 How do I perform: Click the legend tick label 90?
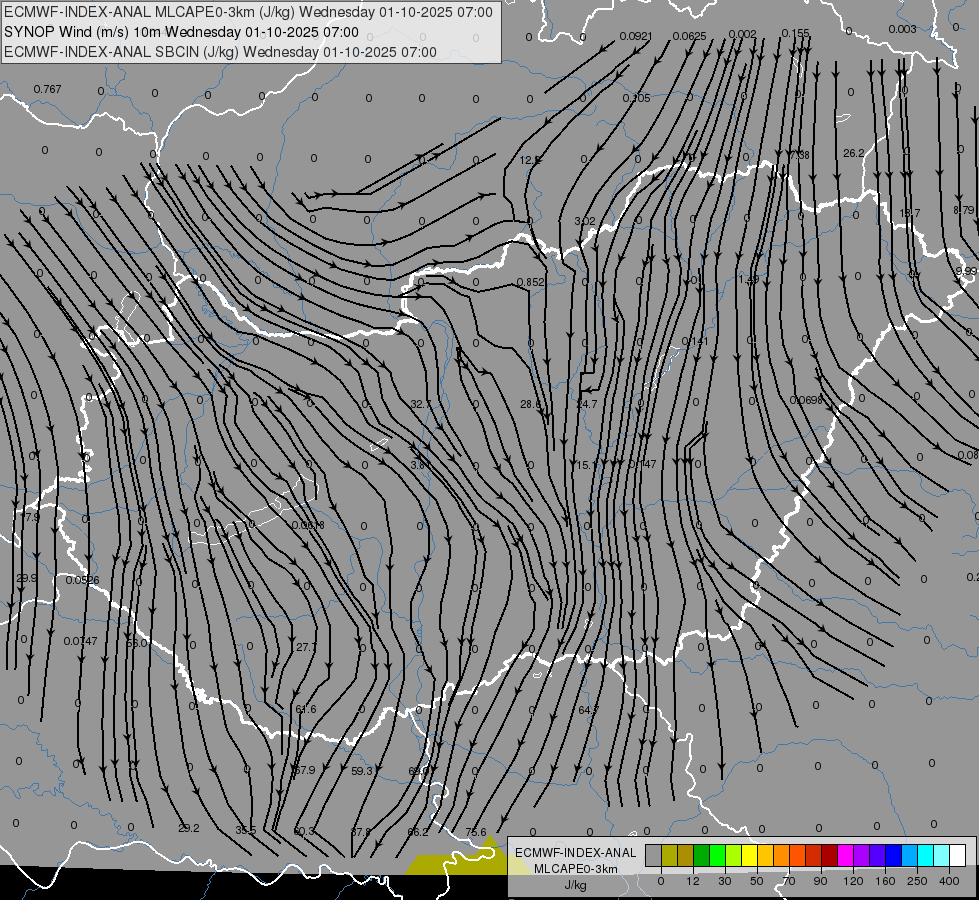coord(820,881)
